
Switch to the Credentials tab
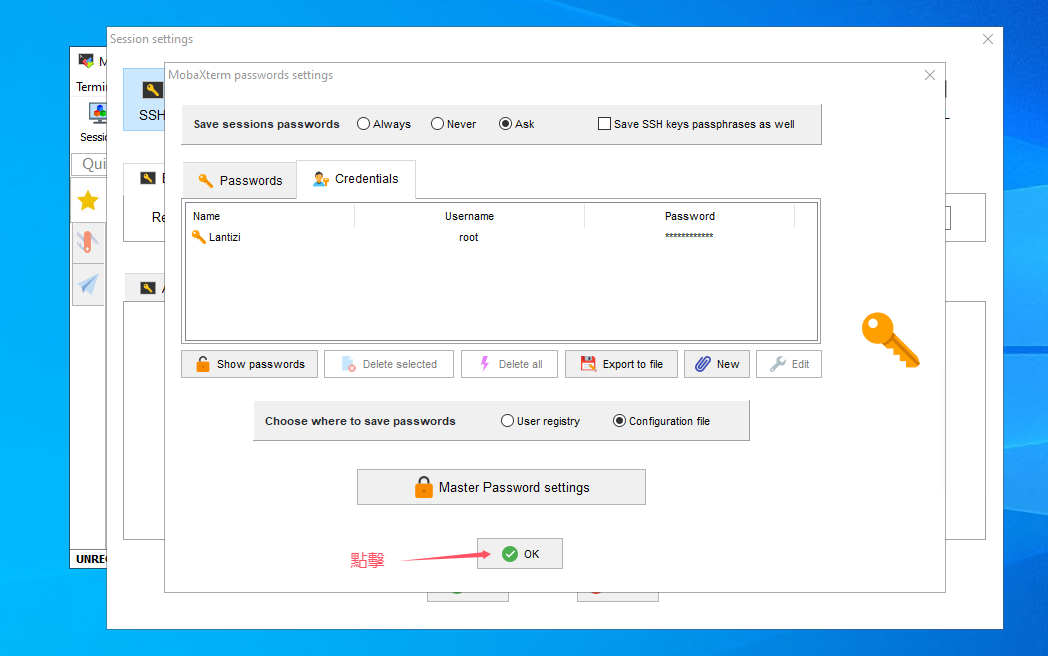[356, 179]
